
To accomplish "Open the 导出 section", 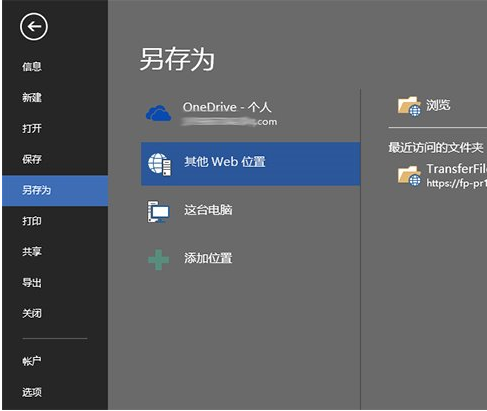I will click(32, 283).
